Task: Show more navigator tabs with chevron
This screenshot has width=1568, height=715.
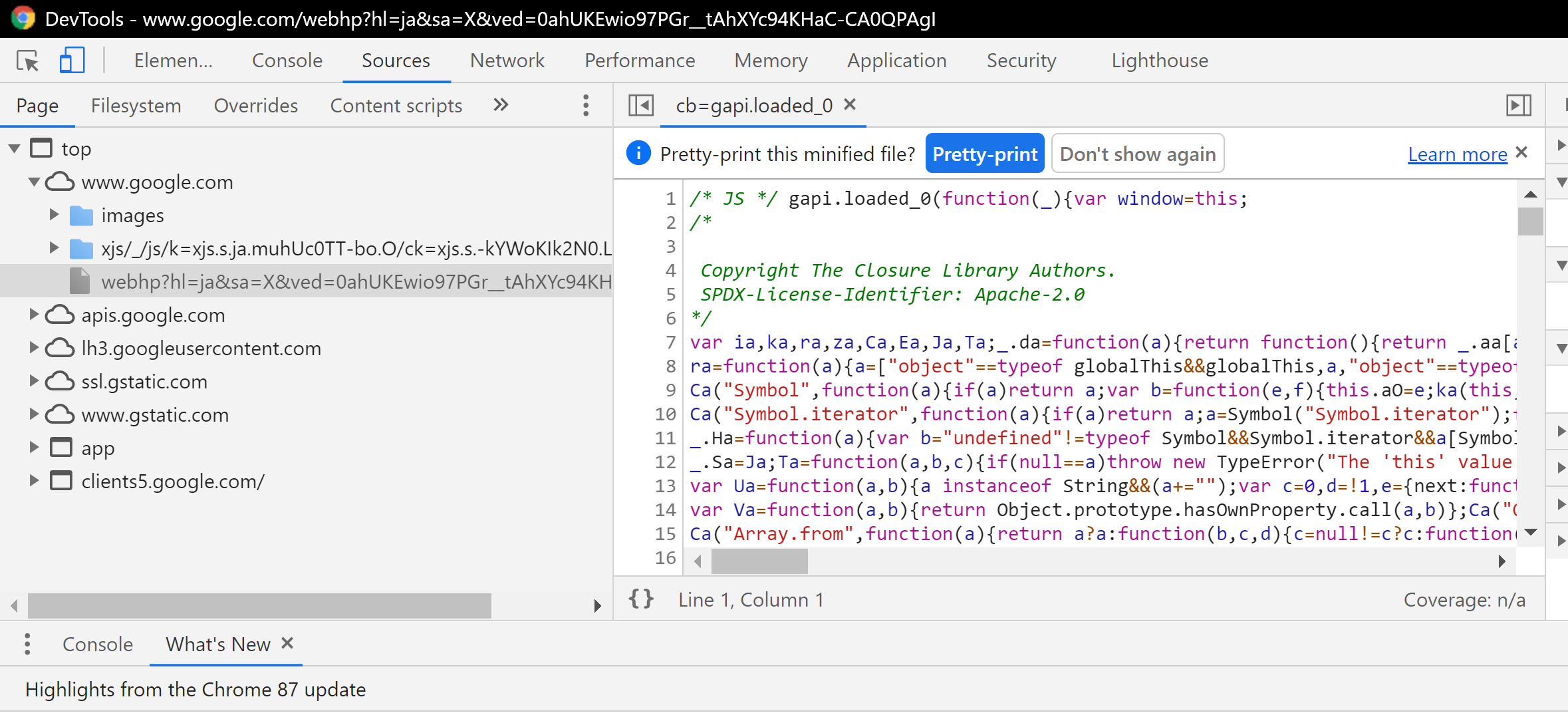Action: tap(501, 105)
